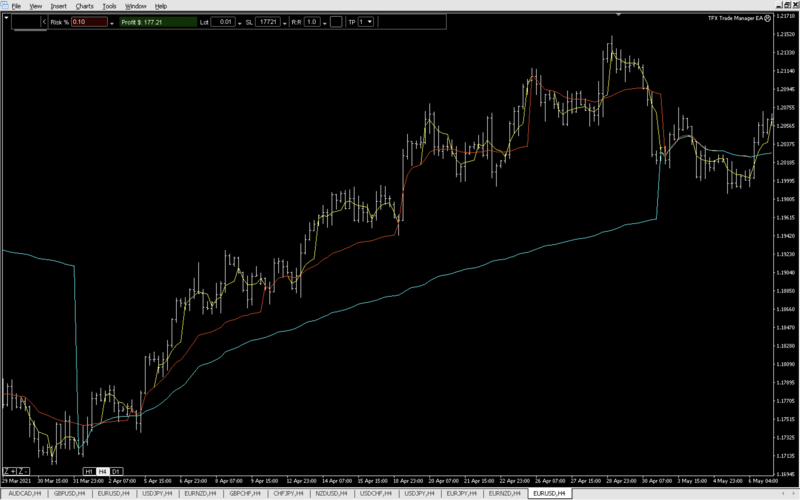800x500 pixels.
Task: Expand the R:R dropdown arrow
Action: point(324,23)
